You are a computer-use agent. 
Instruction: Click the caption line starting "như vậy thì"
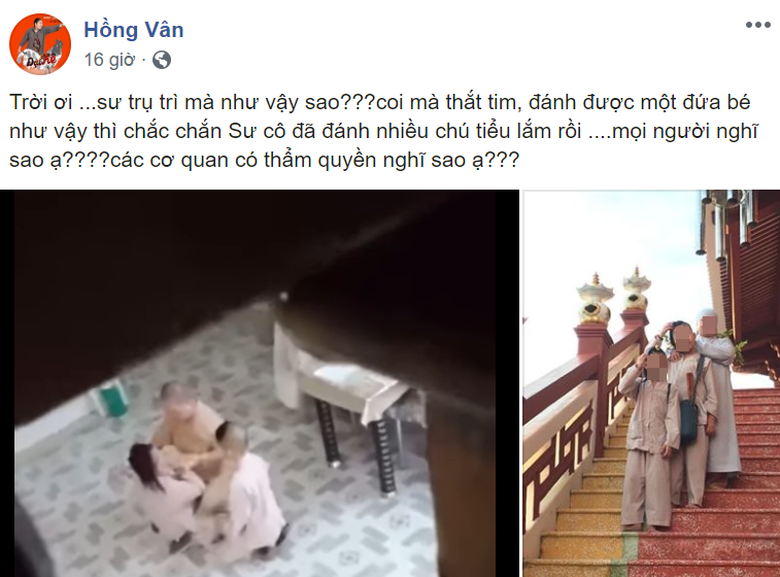pos(384,131)
